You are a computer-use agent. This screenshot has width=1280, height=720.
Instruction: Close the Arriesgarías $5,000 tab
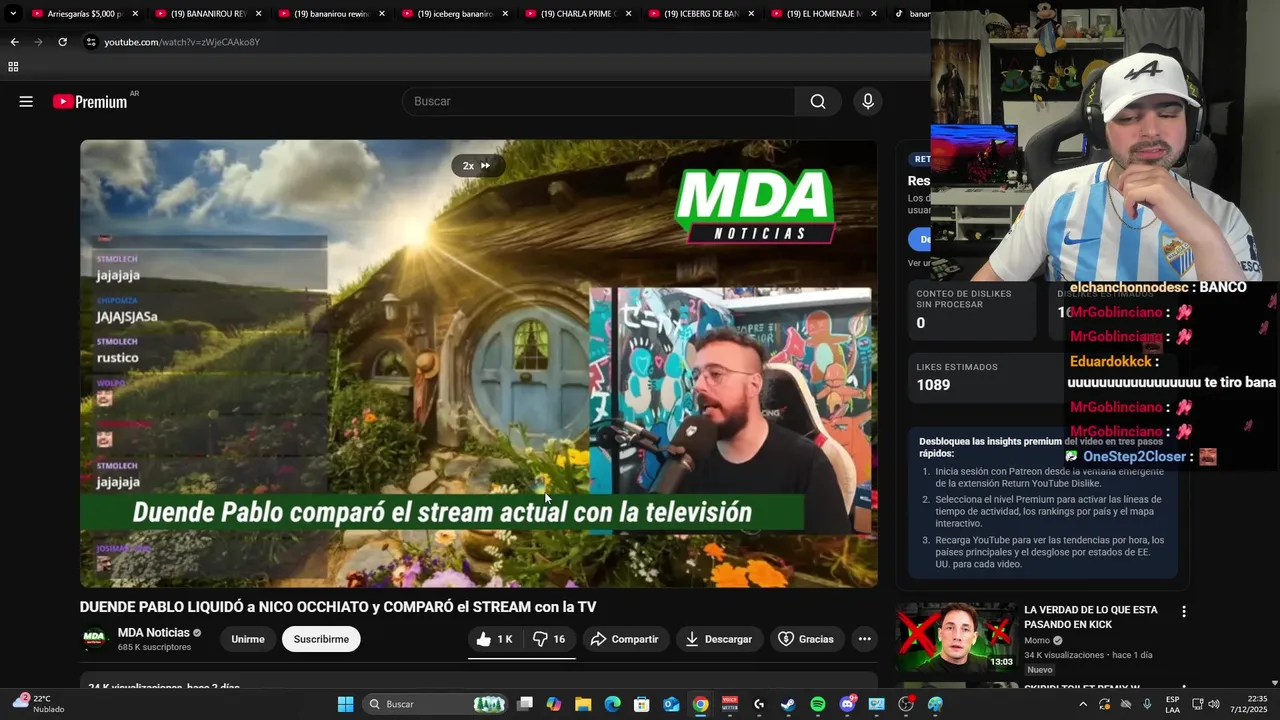pyautogui.click(x=135, y=14)
